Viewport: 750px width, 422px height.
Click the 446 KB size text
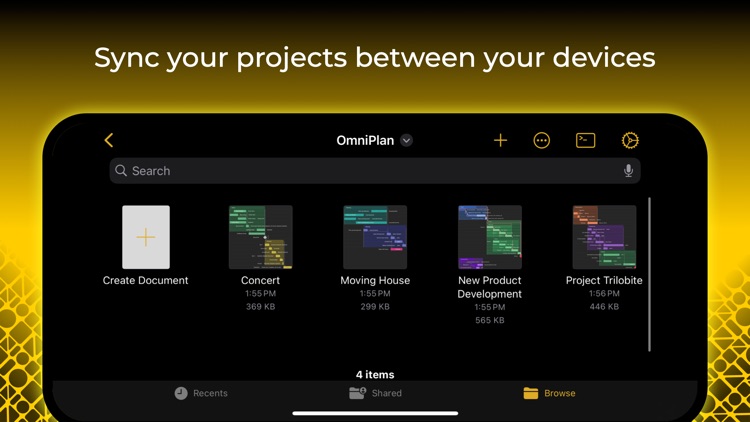pyautogui.click(x=604, y=307)
